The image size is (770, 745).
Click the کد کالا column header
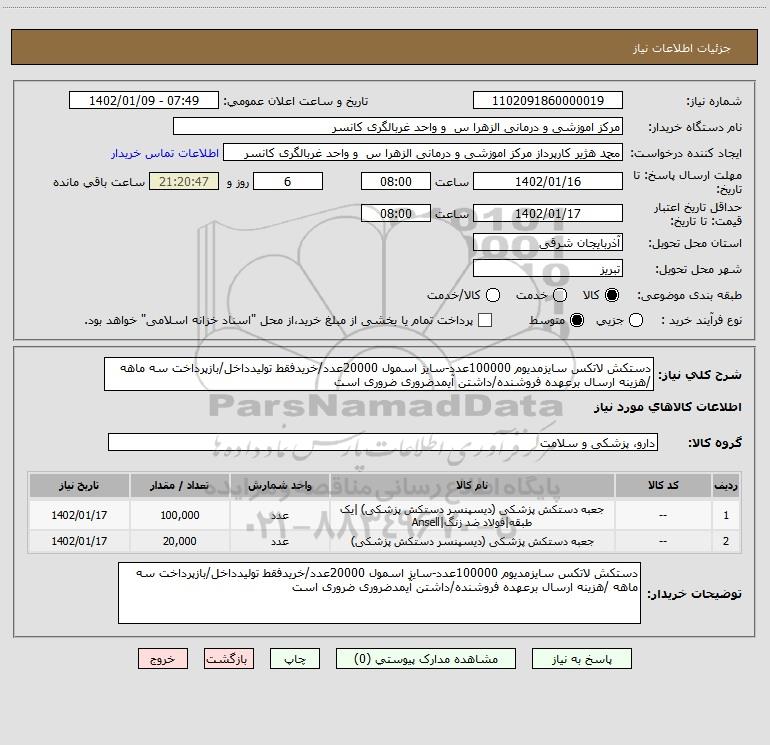pyautogui.click(x=663, y=486)
